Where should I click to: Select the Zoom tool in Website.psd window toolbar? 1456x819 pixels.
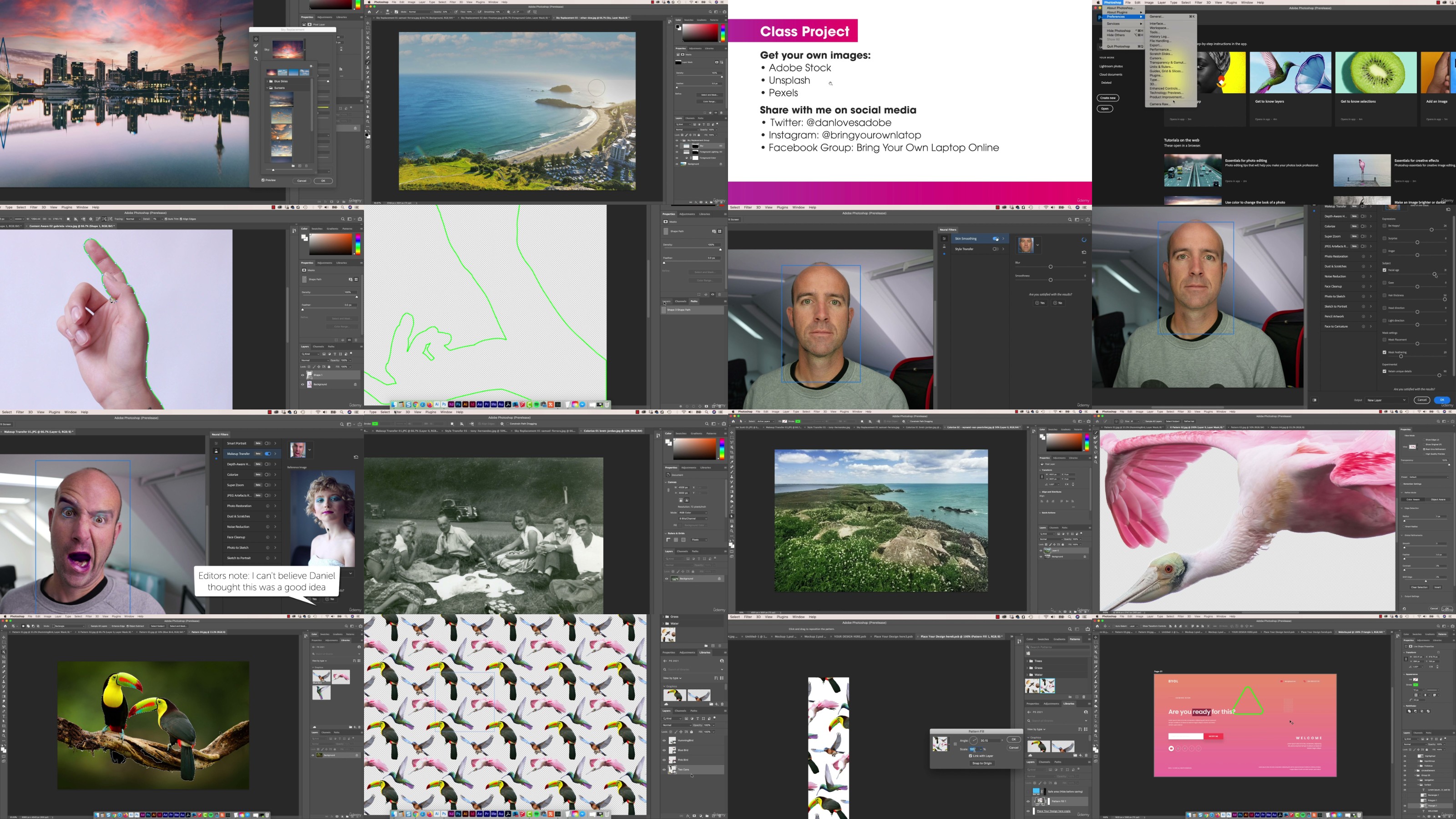[1096, 736]
